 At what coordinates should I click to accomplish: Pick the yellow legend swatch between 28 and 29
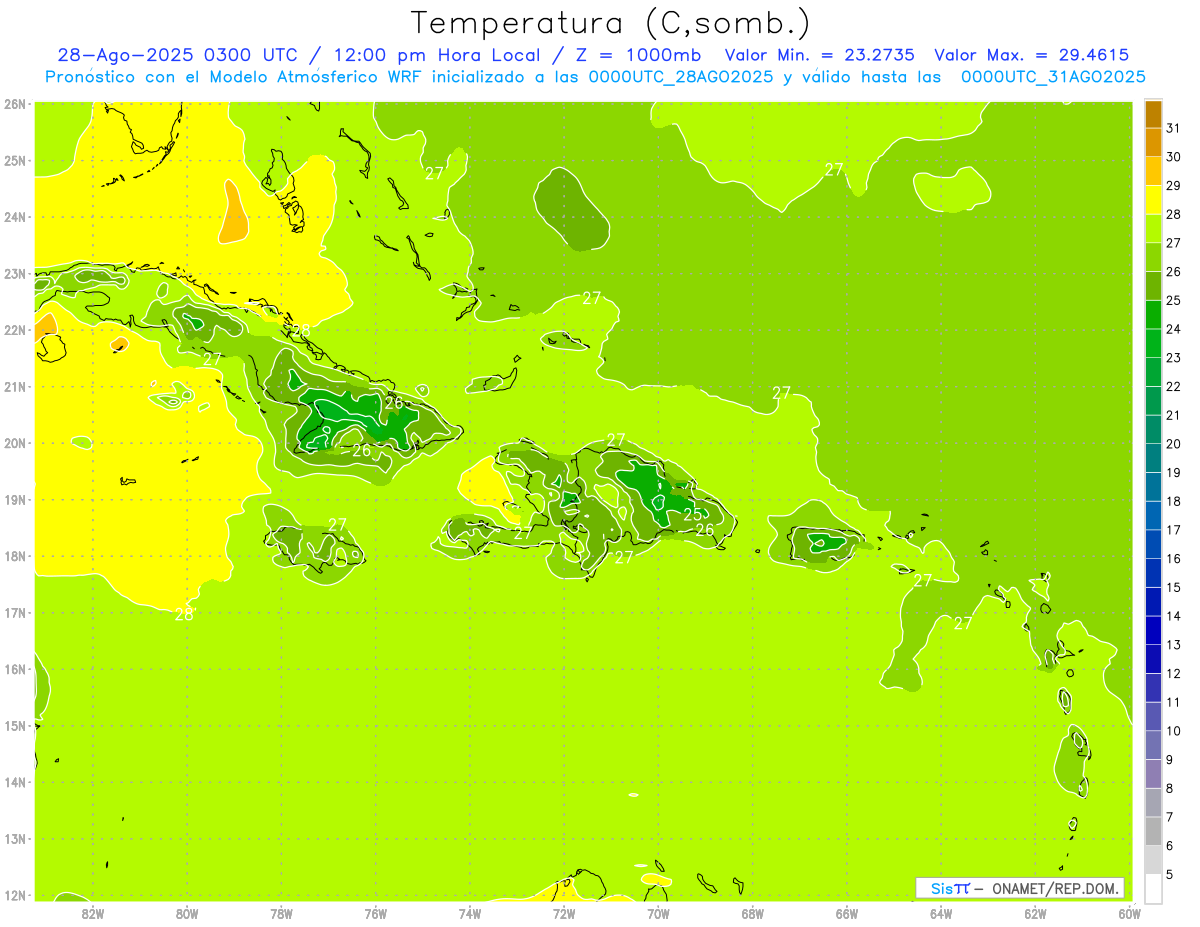click(x=1153, y=200)
